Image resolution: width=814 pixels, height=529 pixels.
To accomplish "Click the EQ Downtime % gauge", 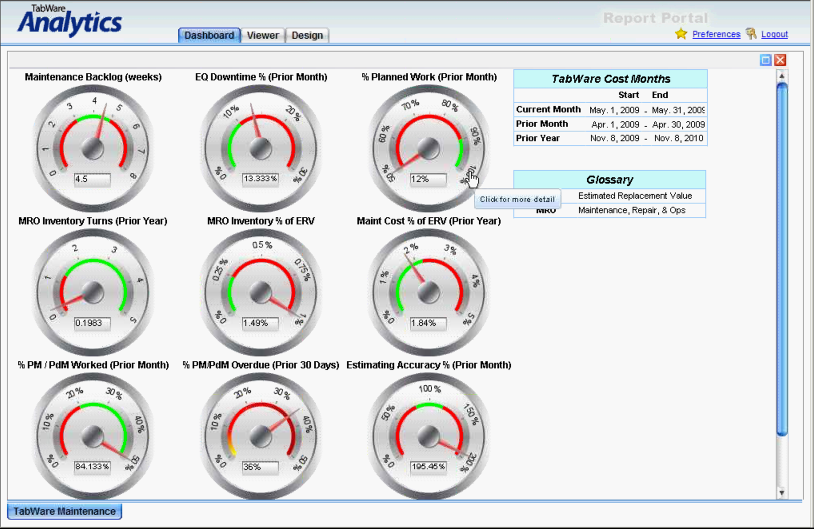I will [x=262, y=147].
